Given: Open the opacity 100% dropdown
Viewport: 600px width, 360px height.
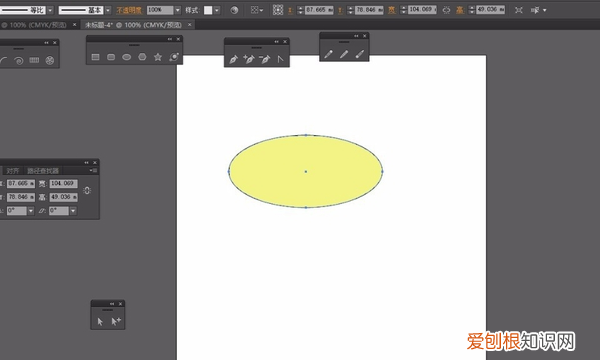Looking at the screenshot, I should (178, 10).
